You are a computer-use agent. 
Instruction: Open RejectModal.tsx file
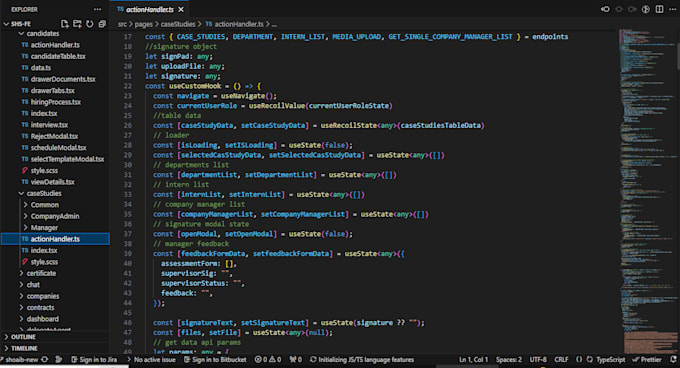(54, 136)
